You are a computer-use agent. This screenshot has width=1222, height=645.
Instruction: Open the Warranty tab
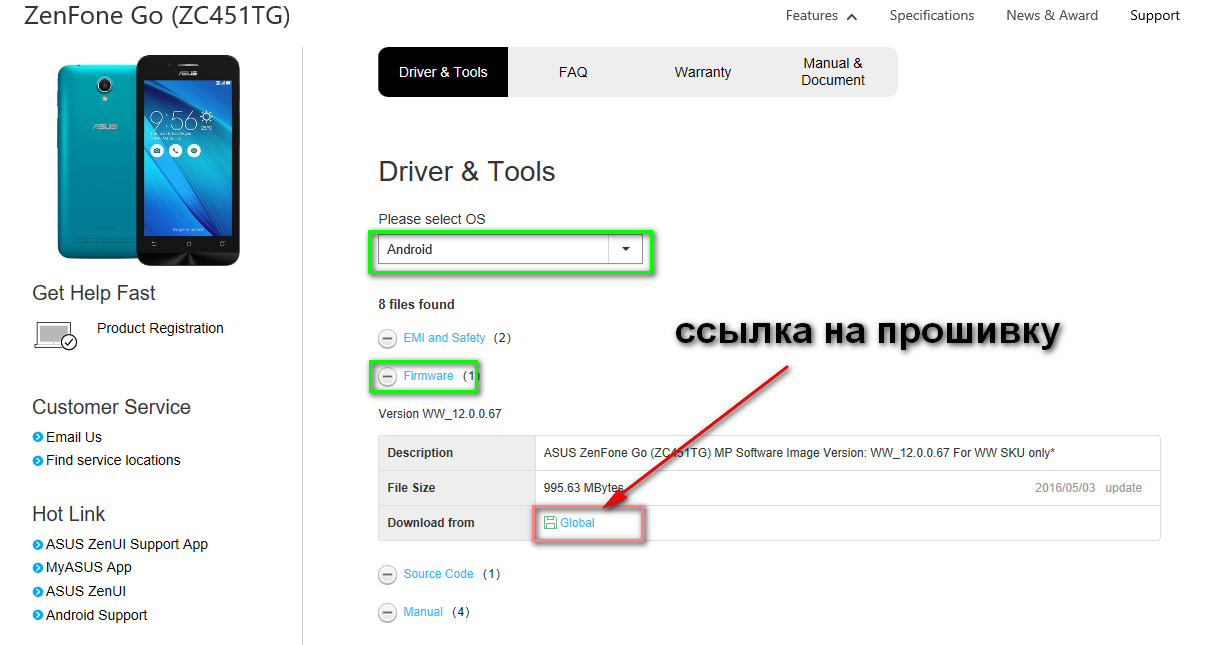pos(702,72)
